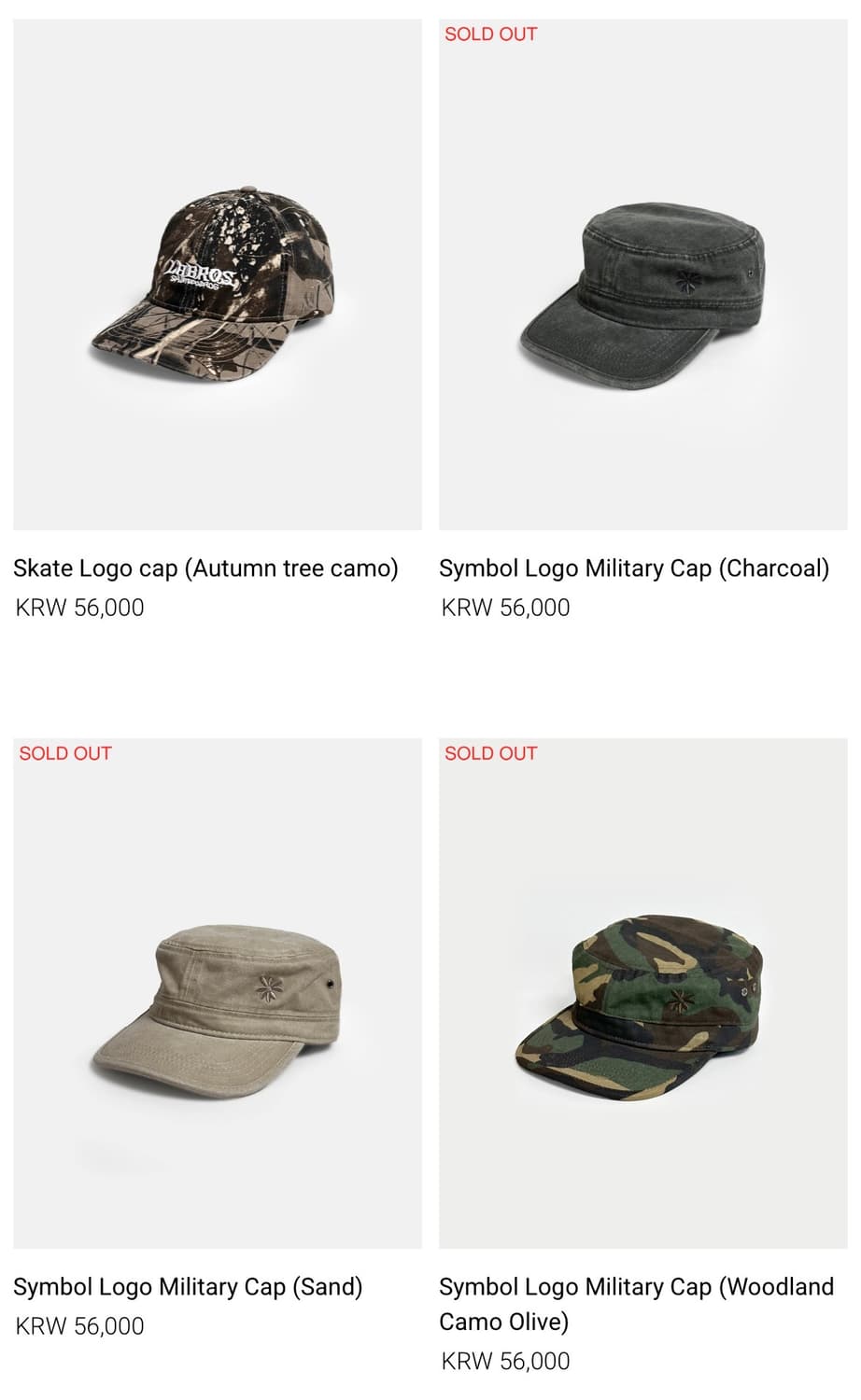861x1400 pixels.
Task: Click Symbol Logo Military Cap (Sand) title
Action: (x=188, y=1287)
